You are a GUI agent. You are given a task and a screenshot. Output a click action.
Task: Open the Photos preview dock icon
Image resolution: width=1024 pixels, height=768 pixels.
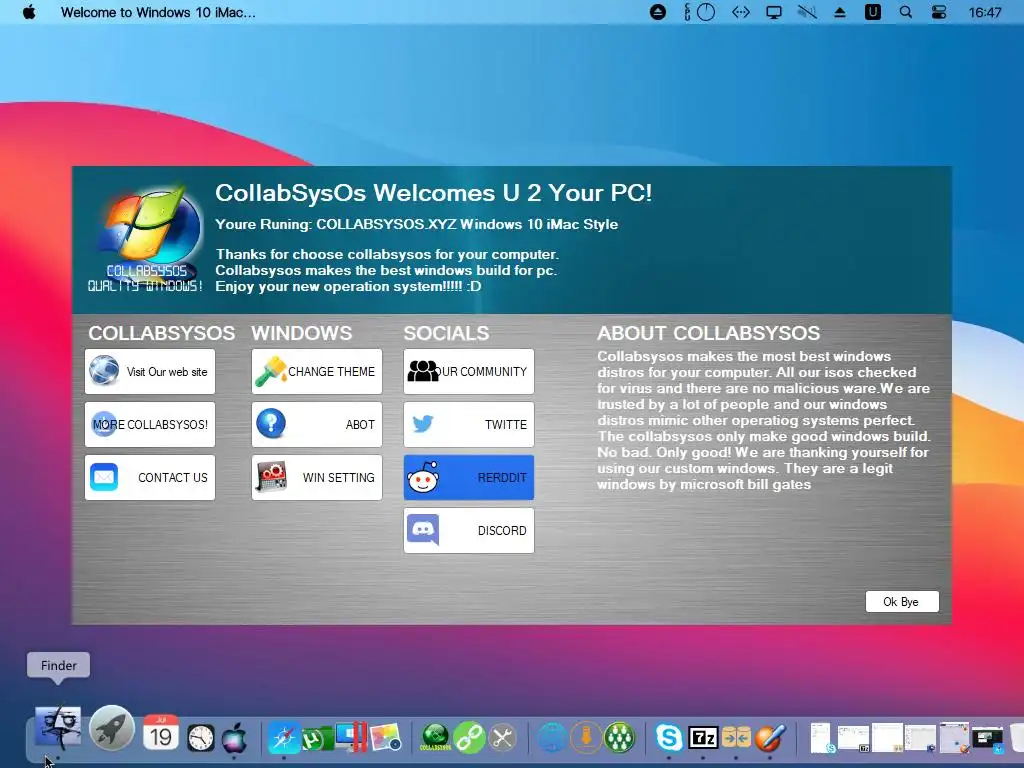tap(385, 738)
